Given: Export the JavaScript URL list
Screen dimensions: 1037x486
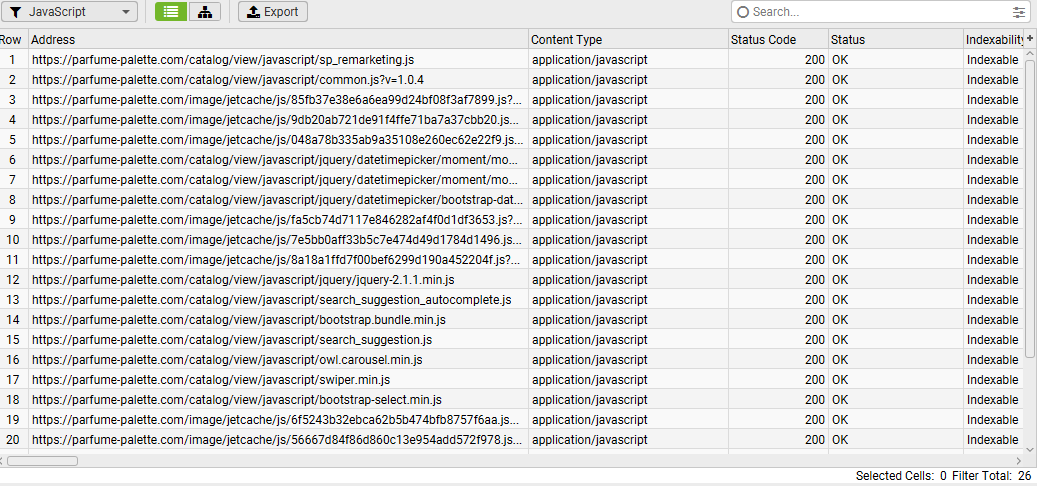Looking at the screenshot, I should pyautogui.click(x=272, y=12).
